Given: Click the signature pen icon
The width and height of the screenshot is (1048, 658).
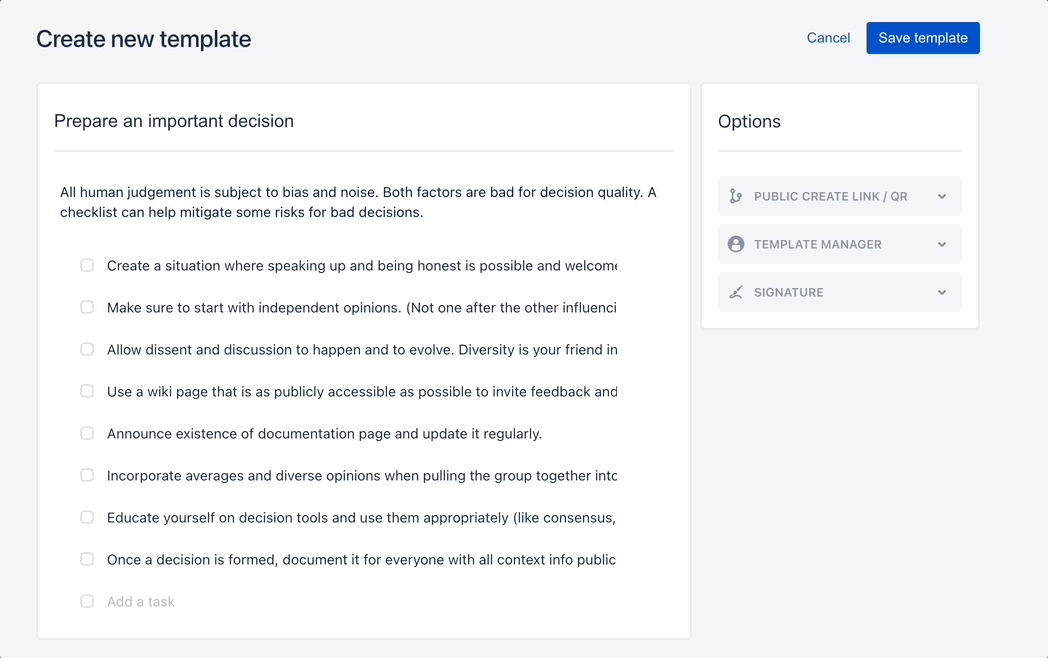Looking at the screenshot, I should 736,292.
